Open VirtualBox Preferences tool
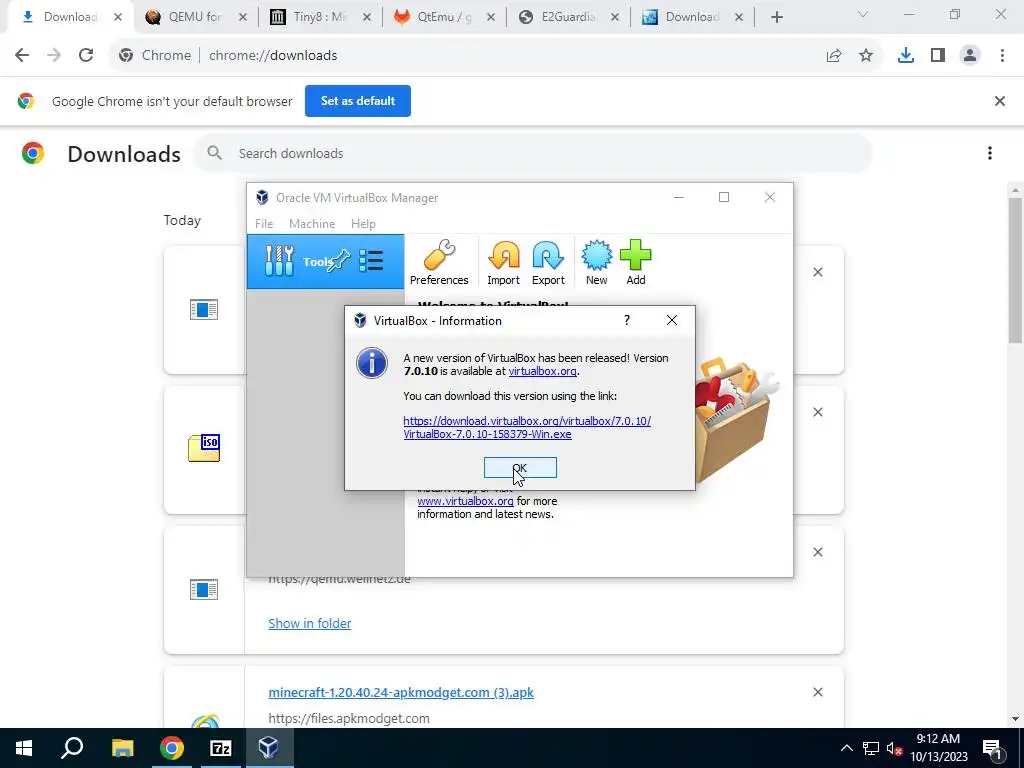 coord(439,263)
